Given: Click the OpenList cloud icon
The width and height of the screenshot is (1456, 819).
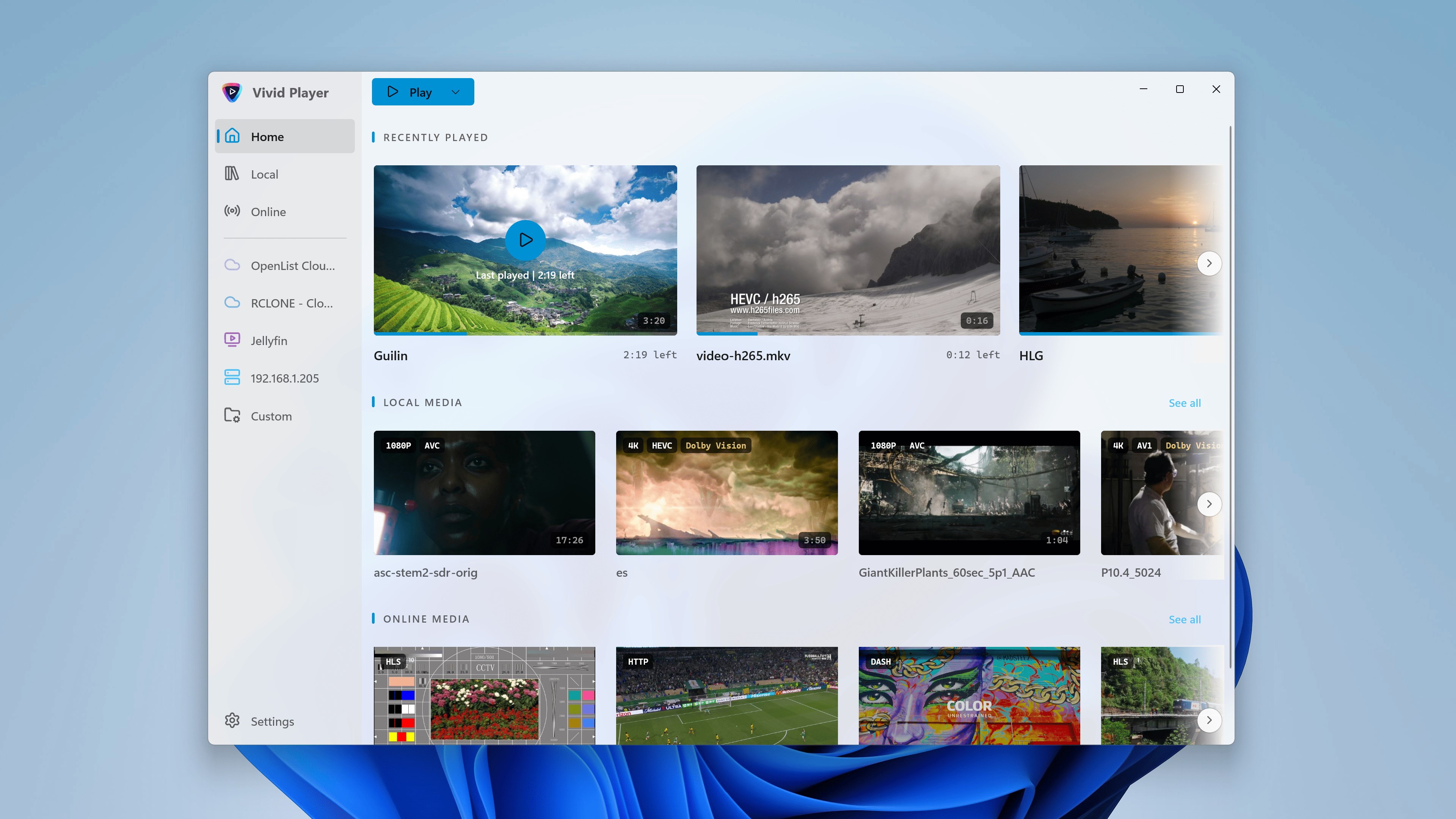Looking at the screenshot, I should (x=232, y=265).
